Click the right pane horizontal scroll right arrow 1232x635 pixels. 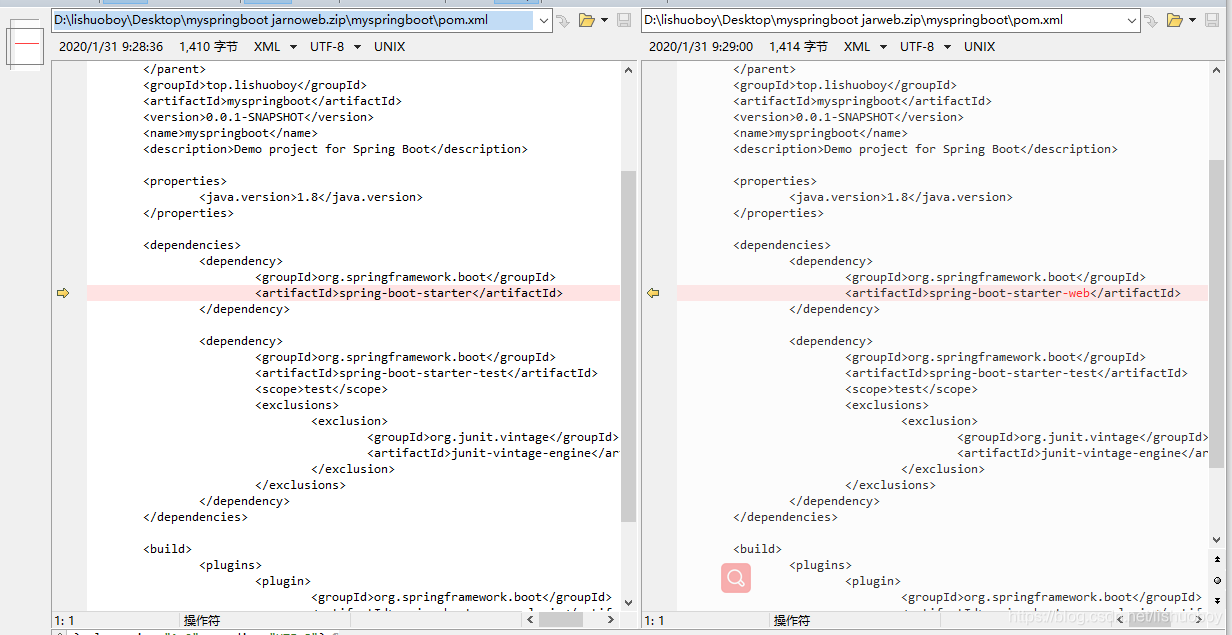1198,620
